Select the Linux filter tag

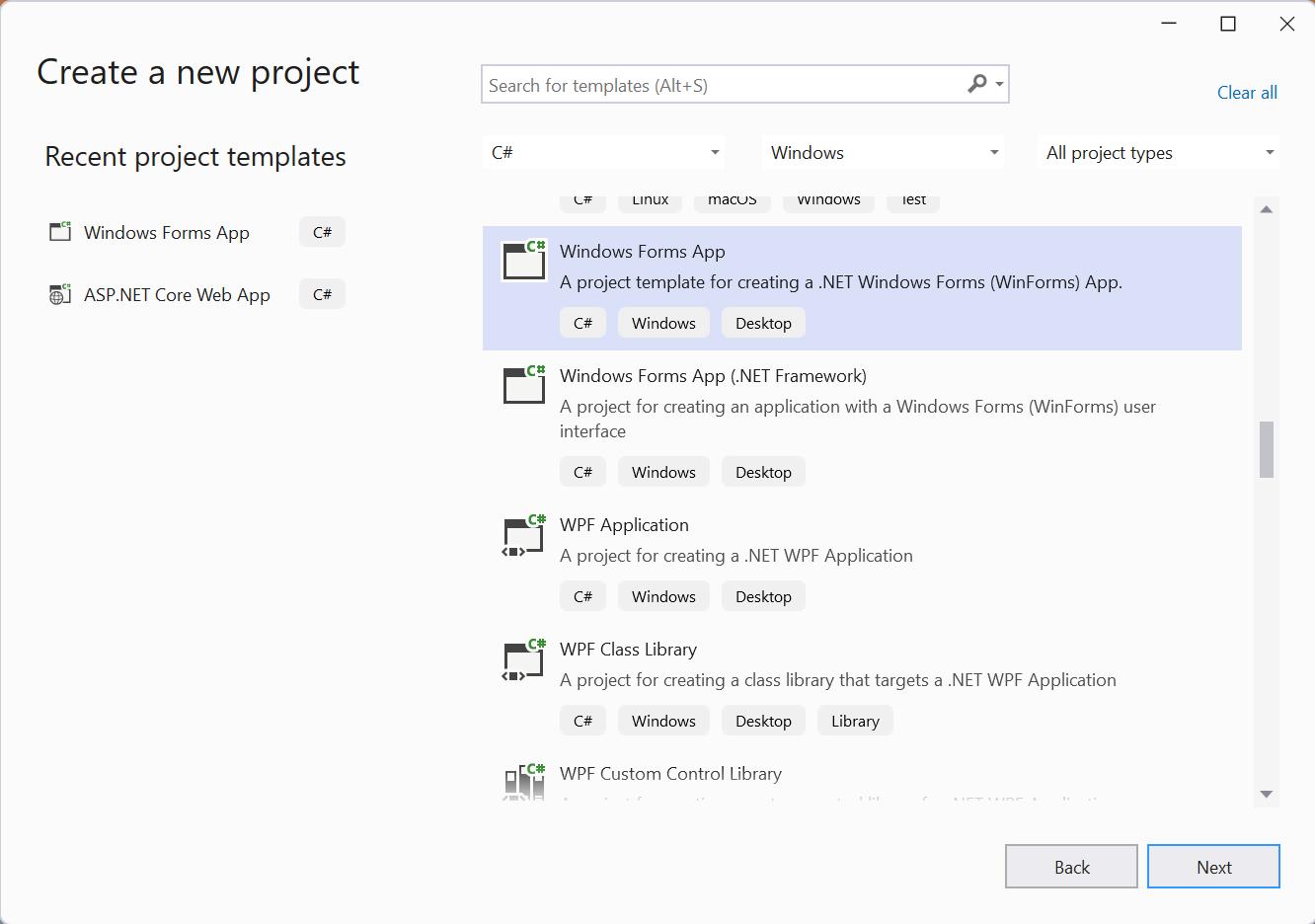pos(650,199)
